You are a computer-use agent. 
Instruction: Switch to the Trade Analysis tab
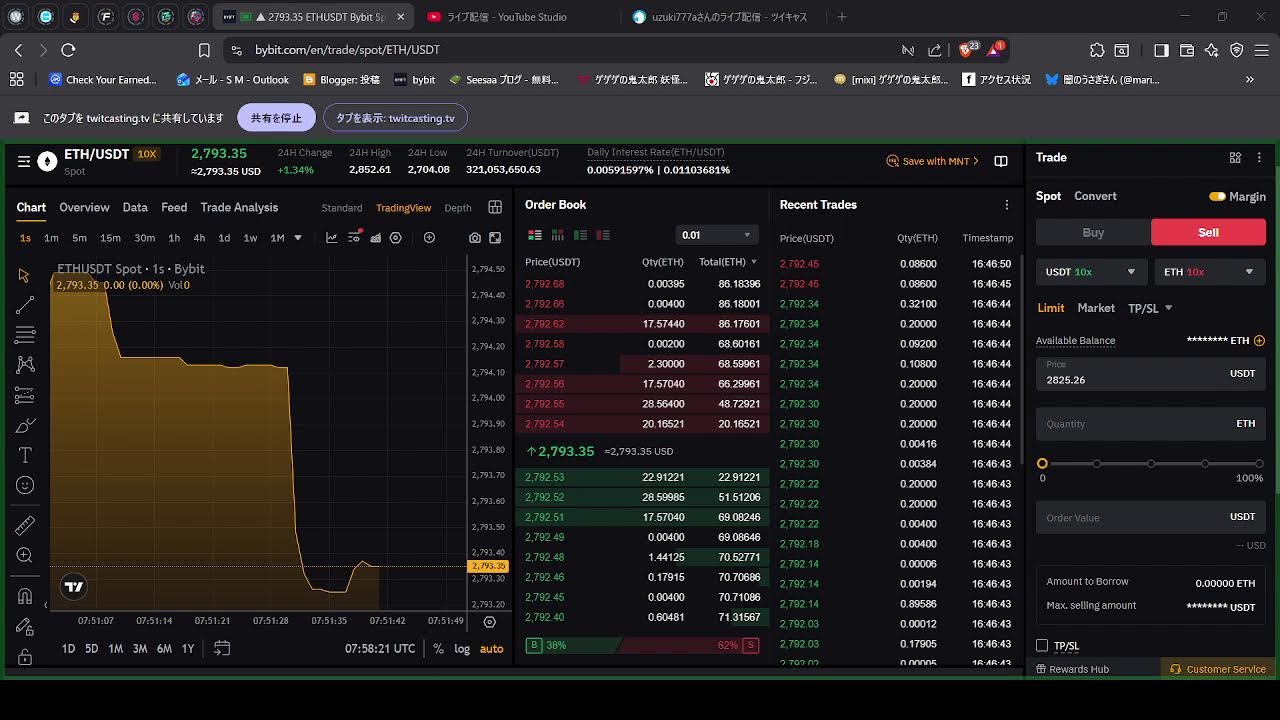tap(241, 207)
